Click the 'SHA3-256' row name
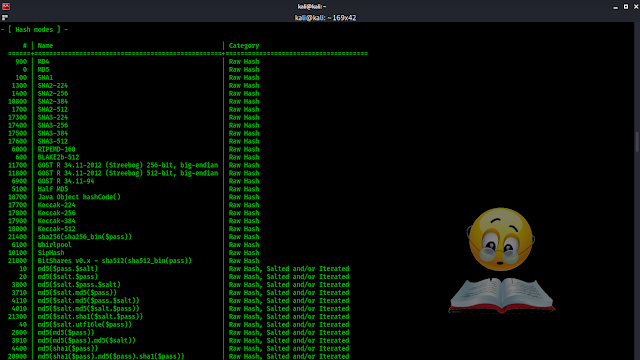This screenshot has width=640, height=360. pyautogui.click(x=53, y=125)
